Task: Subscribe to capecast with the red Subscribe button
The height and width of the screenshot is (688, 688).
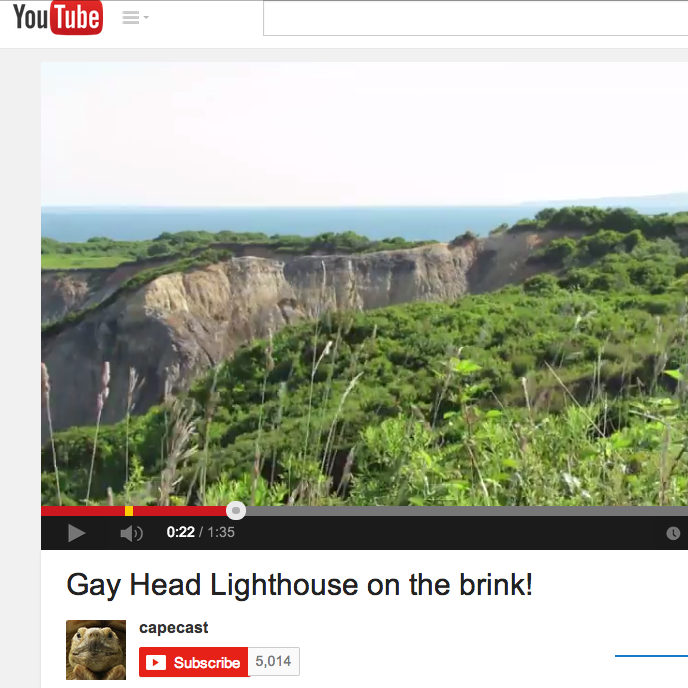Action: click(194, 662)
